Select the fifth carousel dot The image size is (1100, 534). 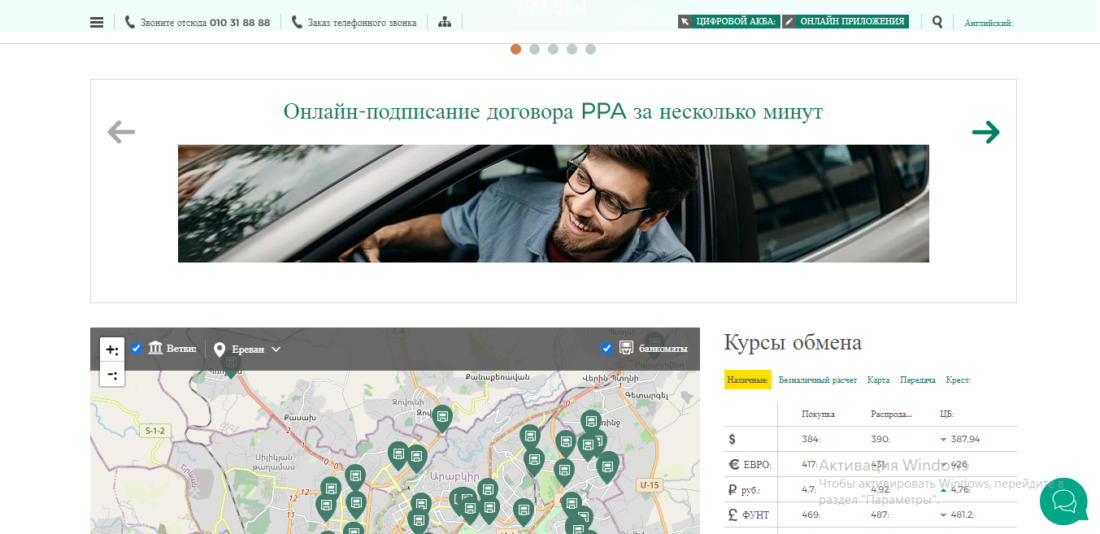click(591, 49)
